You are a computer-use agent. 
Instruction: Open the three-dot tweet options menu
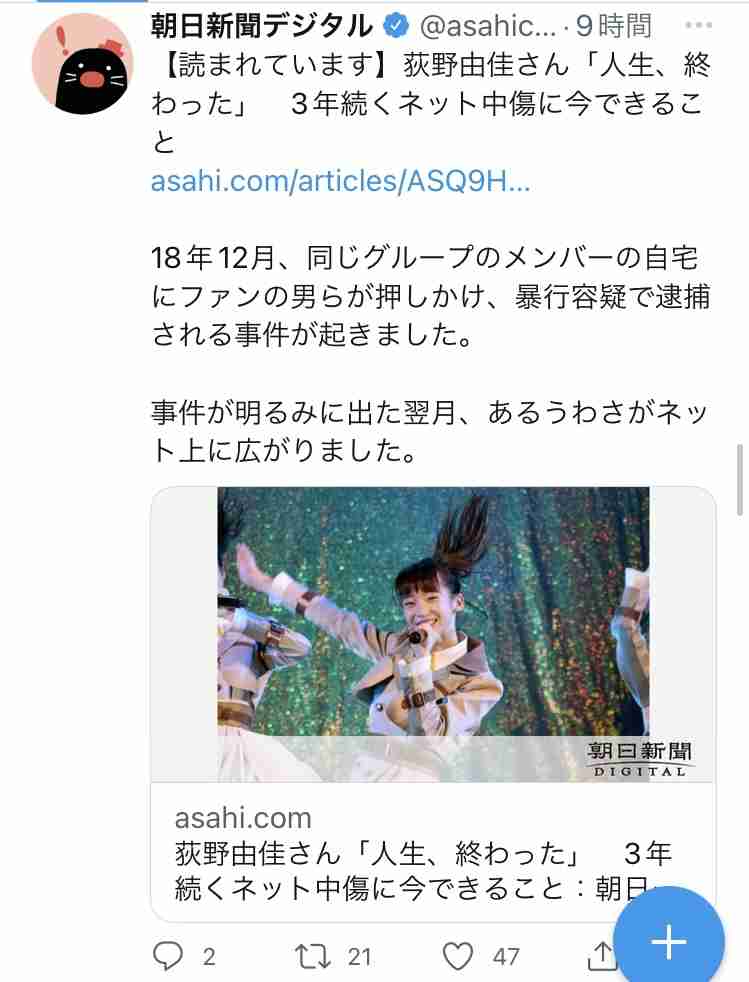pyautogui.click(x=698, y=26)
